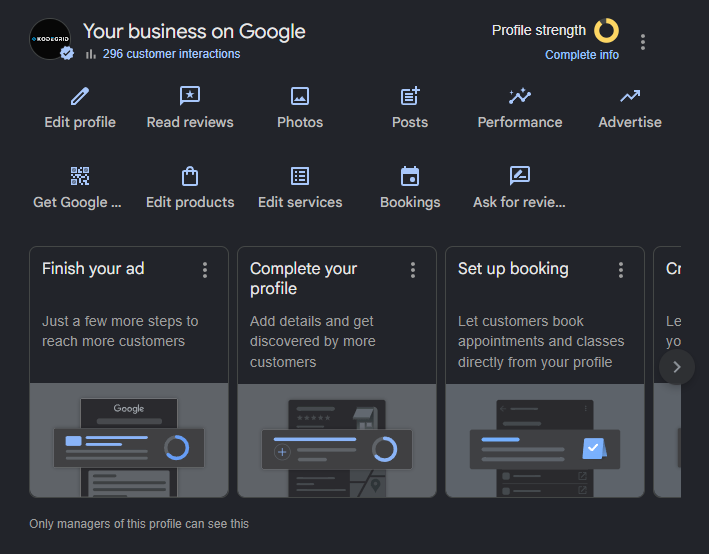The width and height of the screenshot is (709, 554).
Task: Open the Edit services list icon
Action: [x=300, y=176]
